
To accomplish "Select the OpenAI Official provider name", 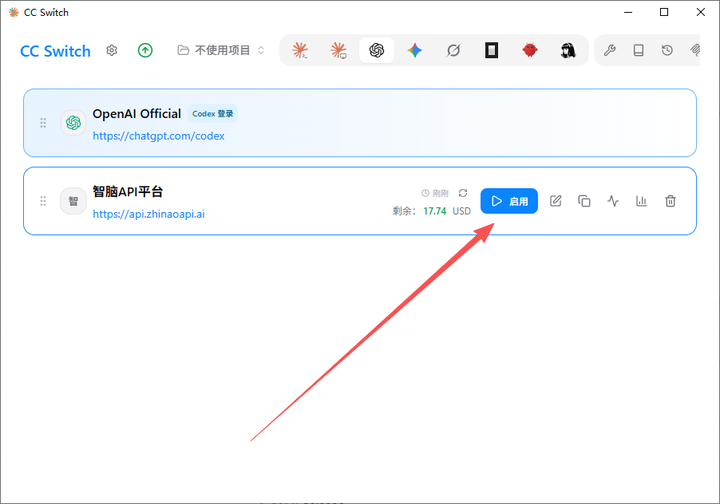I will tap(137, 114).
